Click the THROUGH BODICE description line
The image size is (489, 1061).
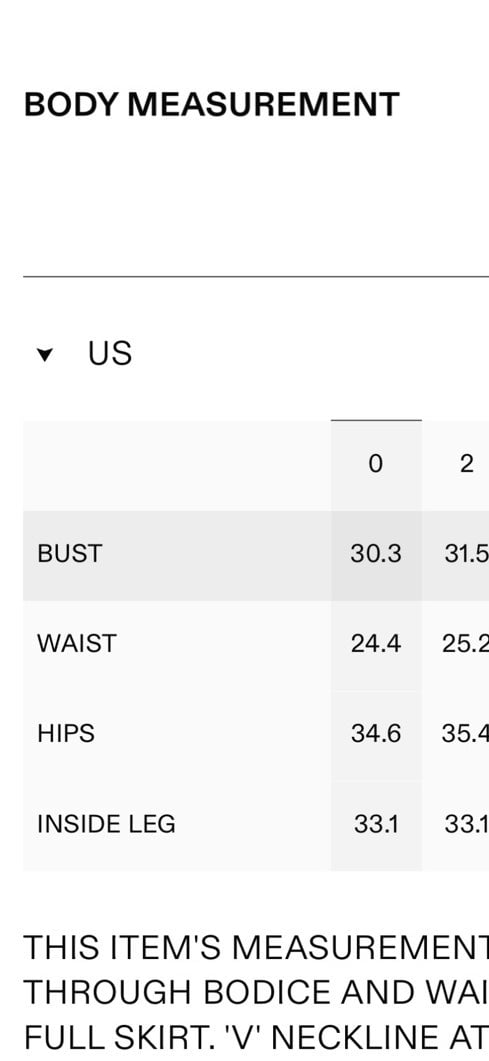click(x=256, y=993)
